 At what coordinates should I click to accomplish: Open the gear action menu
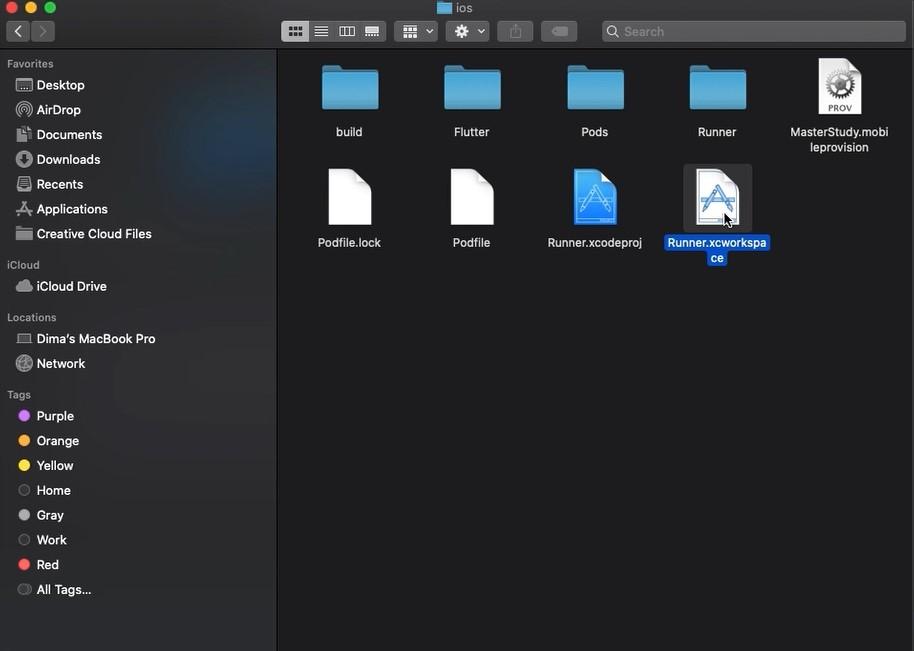(x=468, y=31)
